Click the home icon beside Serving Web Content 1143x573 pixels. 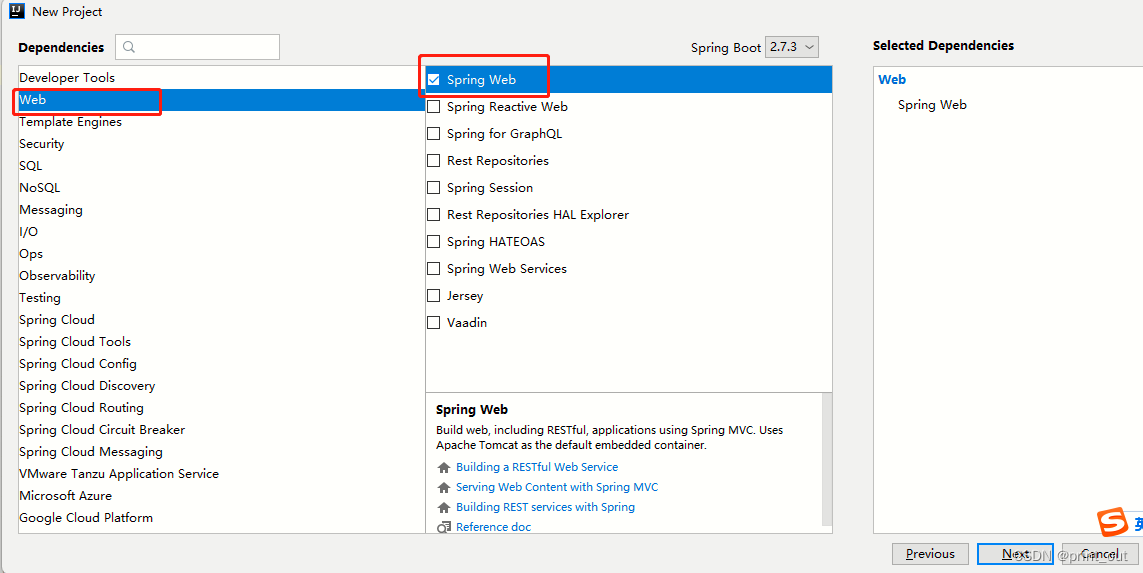(x=443, y=487)
